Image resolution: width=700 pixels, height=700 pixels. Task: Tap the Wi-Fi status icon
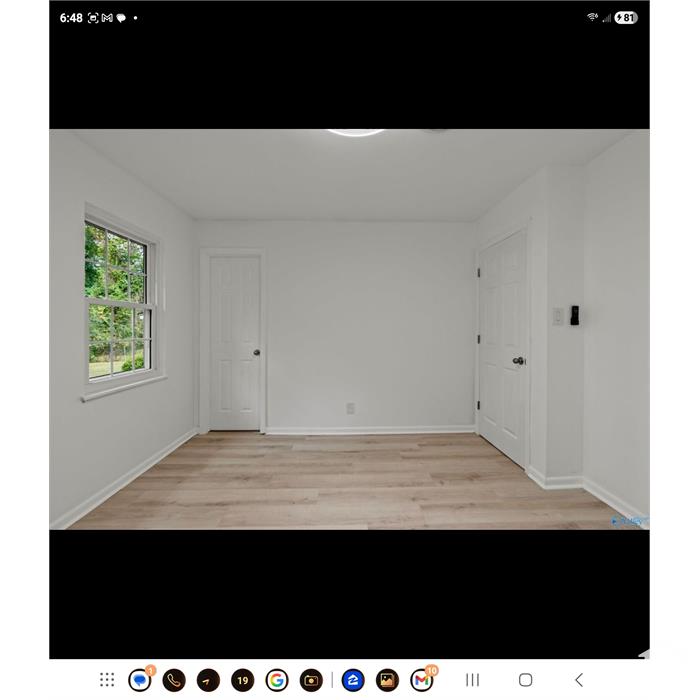[x=592, y=17]
